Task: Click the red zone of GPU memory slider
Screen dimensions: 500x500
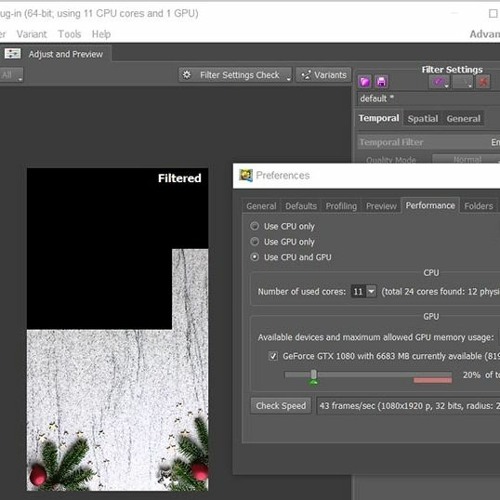Action: (x=433, y=380)
